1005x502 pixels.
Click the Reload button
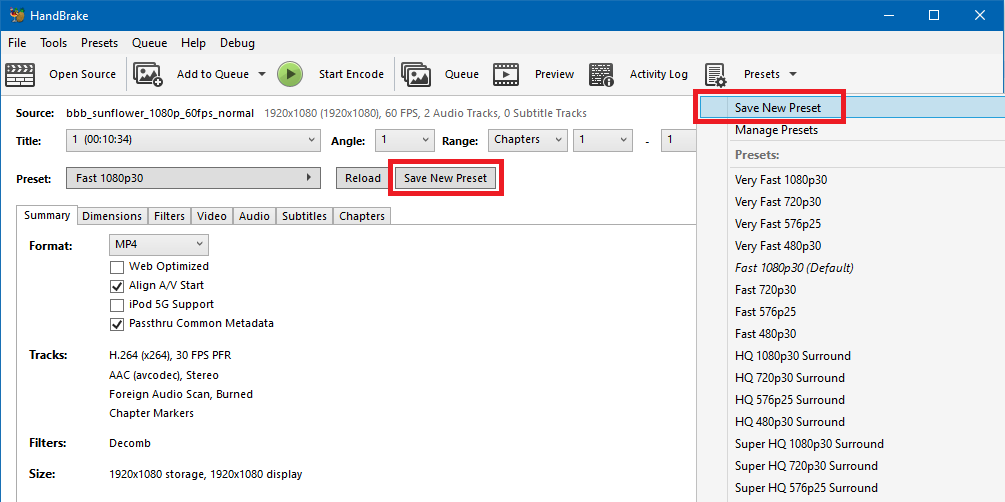click(363, 178)
